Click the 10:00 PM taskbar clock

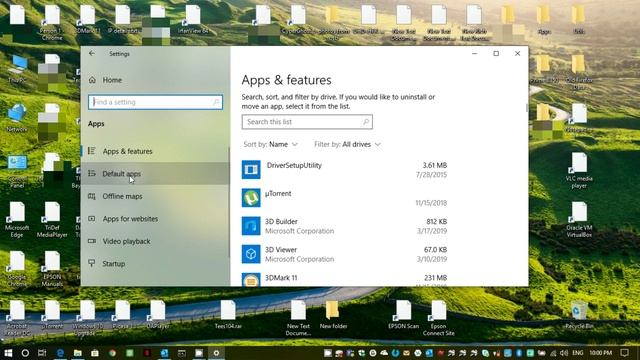click(601, 353)
